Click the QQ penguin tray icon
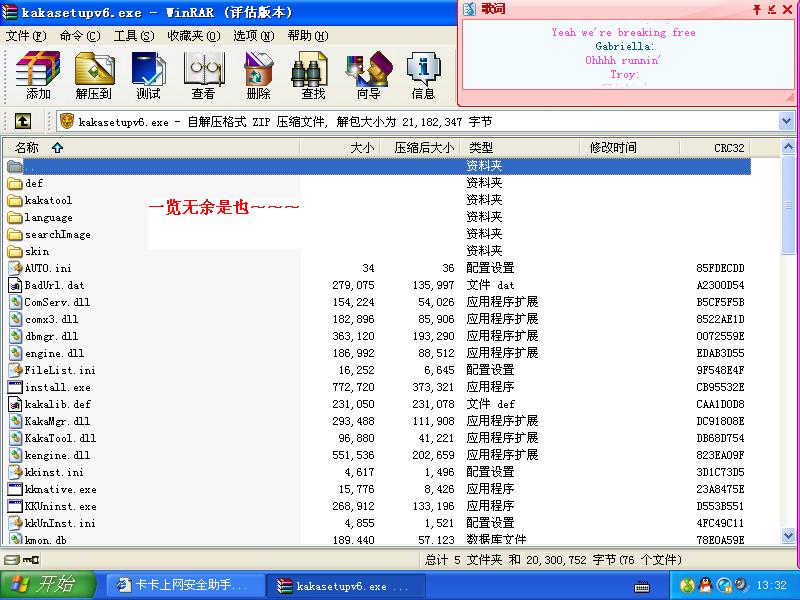Viewport: 800px width, 600px height. point(705,585)
